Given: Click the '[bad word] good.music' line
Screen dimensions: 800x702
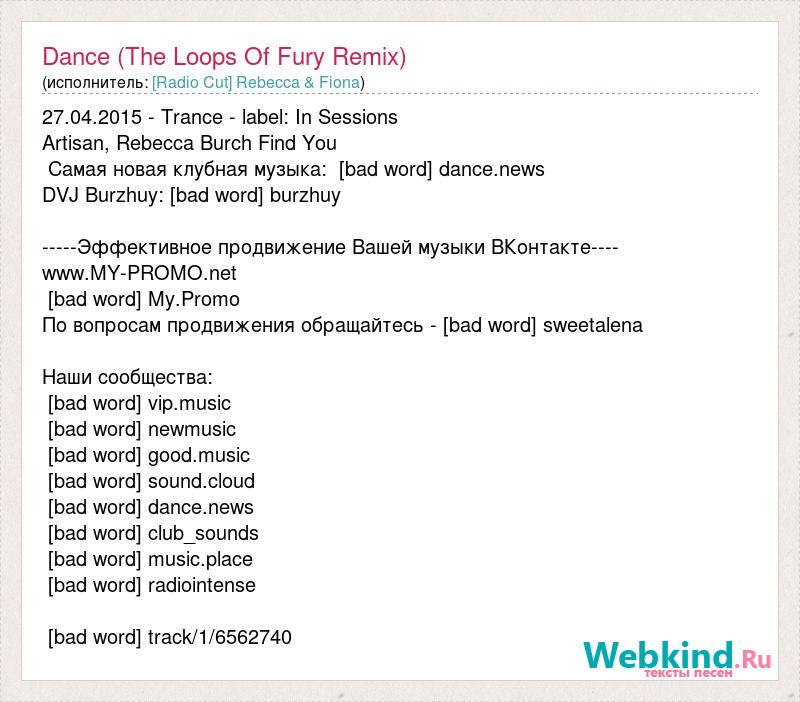Looking at the screenshot, I should coord(149,456).
